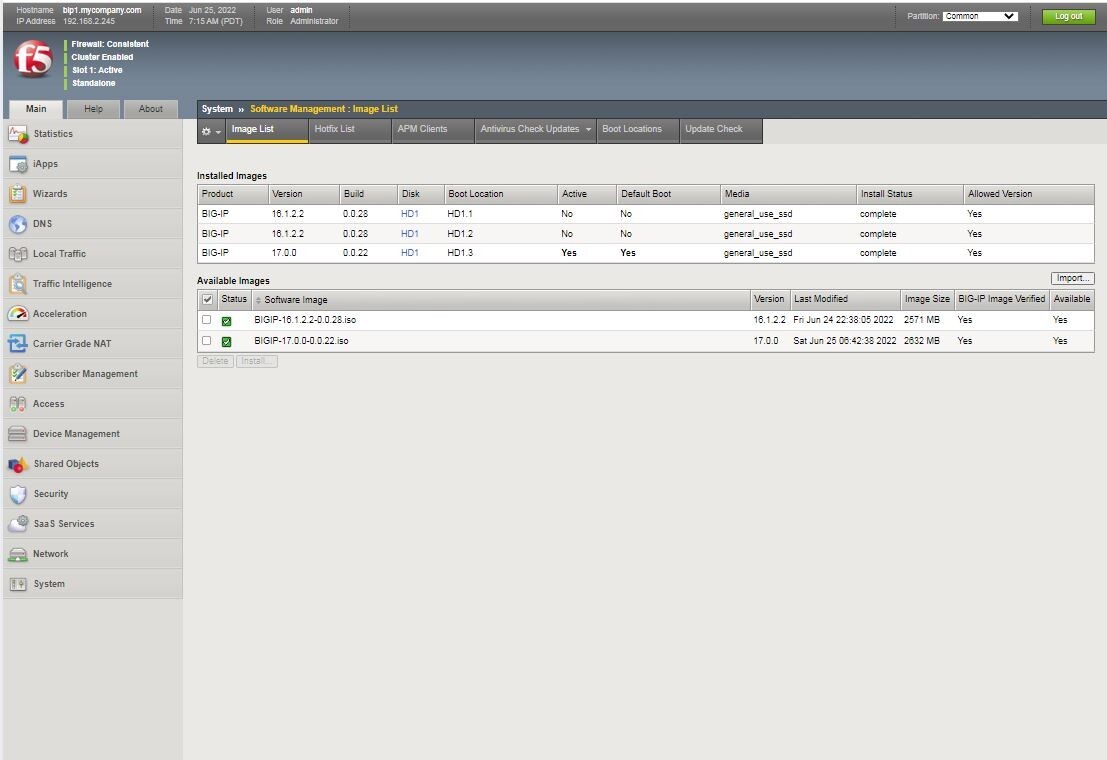This screenshot has width=1107, height=760.
Task: Click hostname bip1.mycompany.com
Action: click(102, 11)
